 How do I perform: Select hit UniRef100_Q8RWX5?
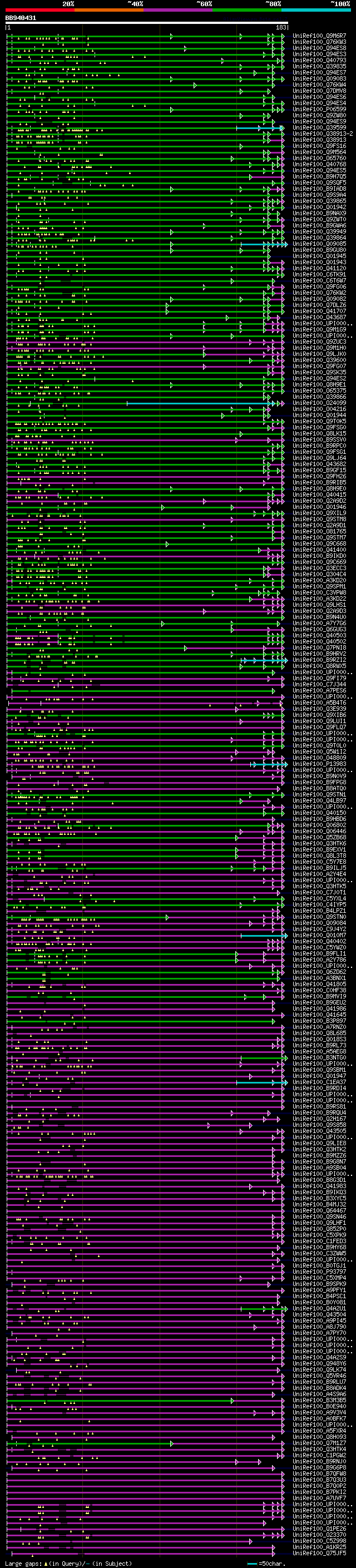(x=319, y=666)
